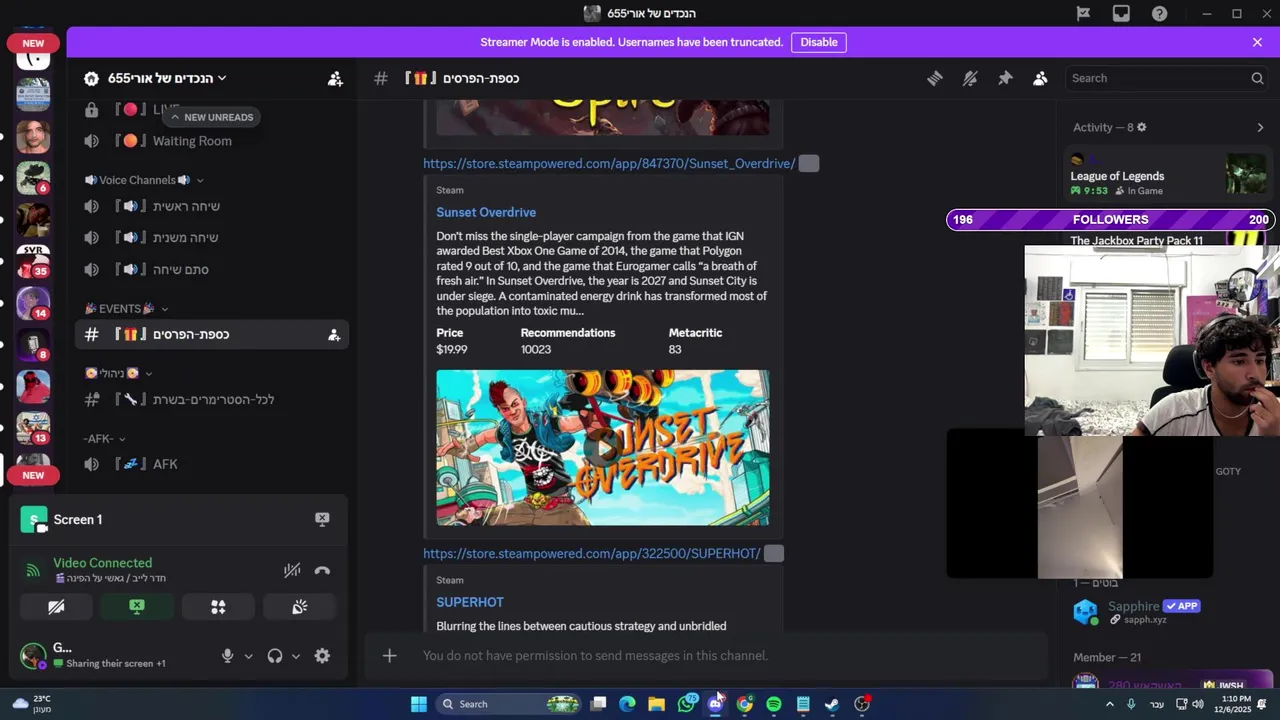The image size is (1280, 720).
Task: Click the top NEW unread indicator
Action: tap(33, 43)
